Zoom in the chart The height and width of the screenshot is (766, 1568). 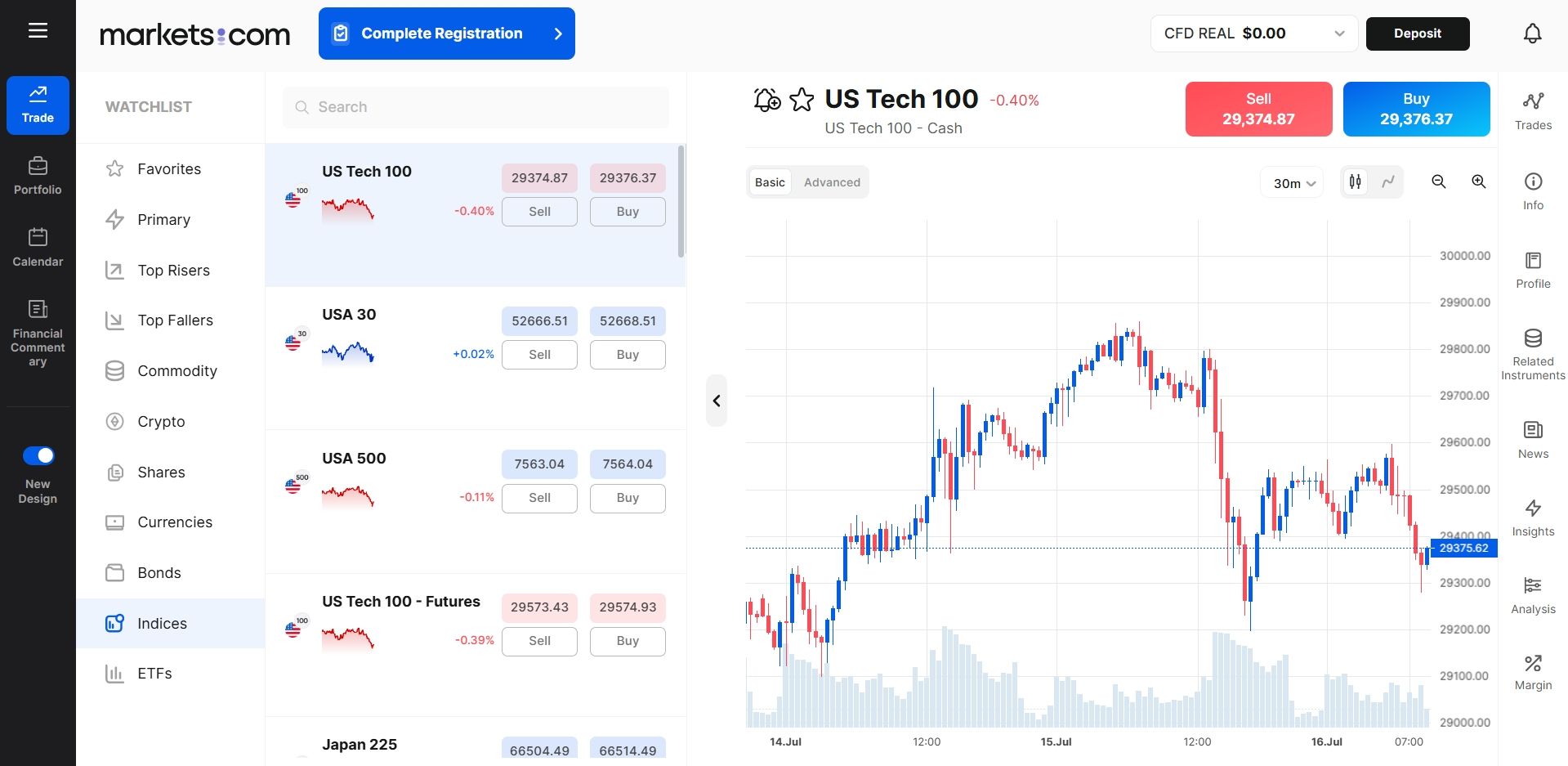(1478, 181)
